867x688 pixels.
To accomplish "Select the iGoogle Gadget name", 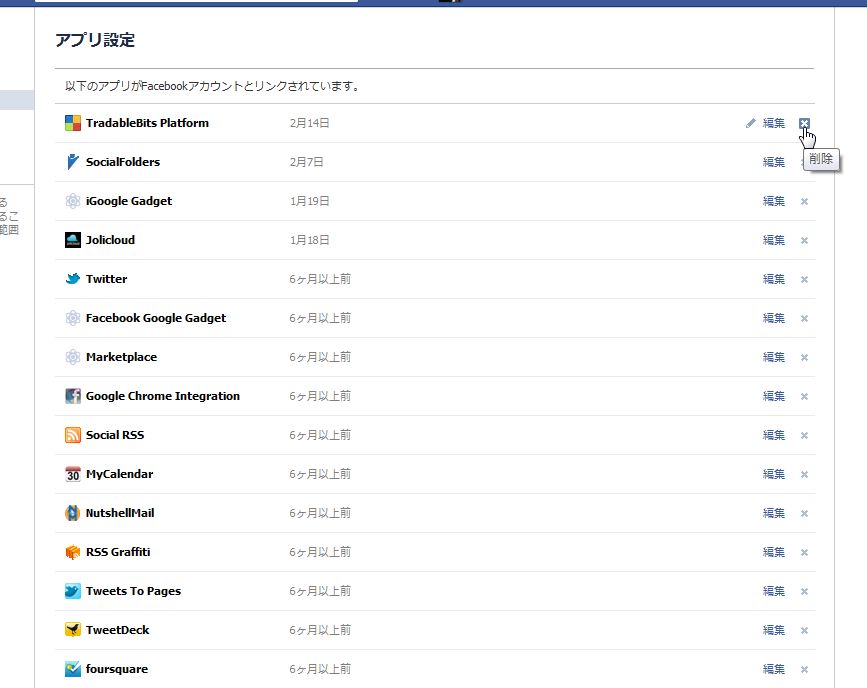I will [x=129, y=201].
